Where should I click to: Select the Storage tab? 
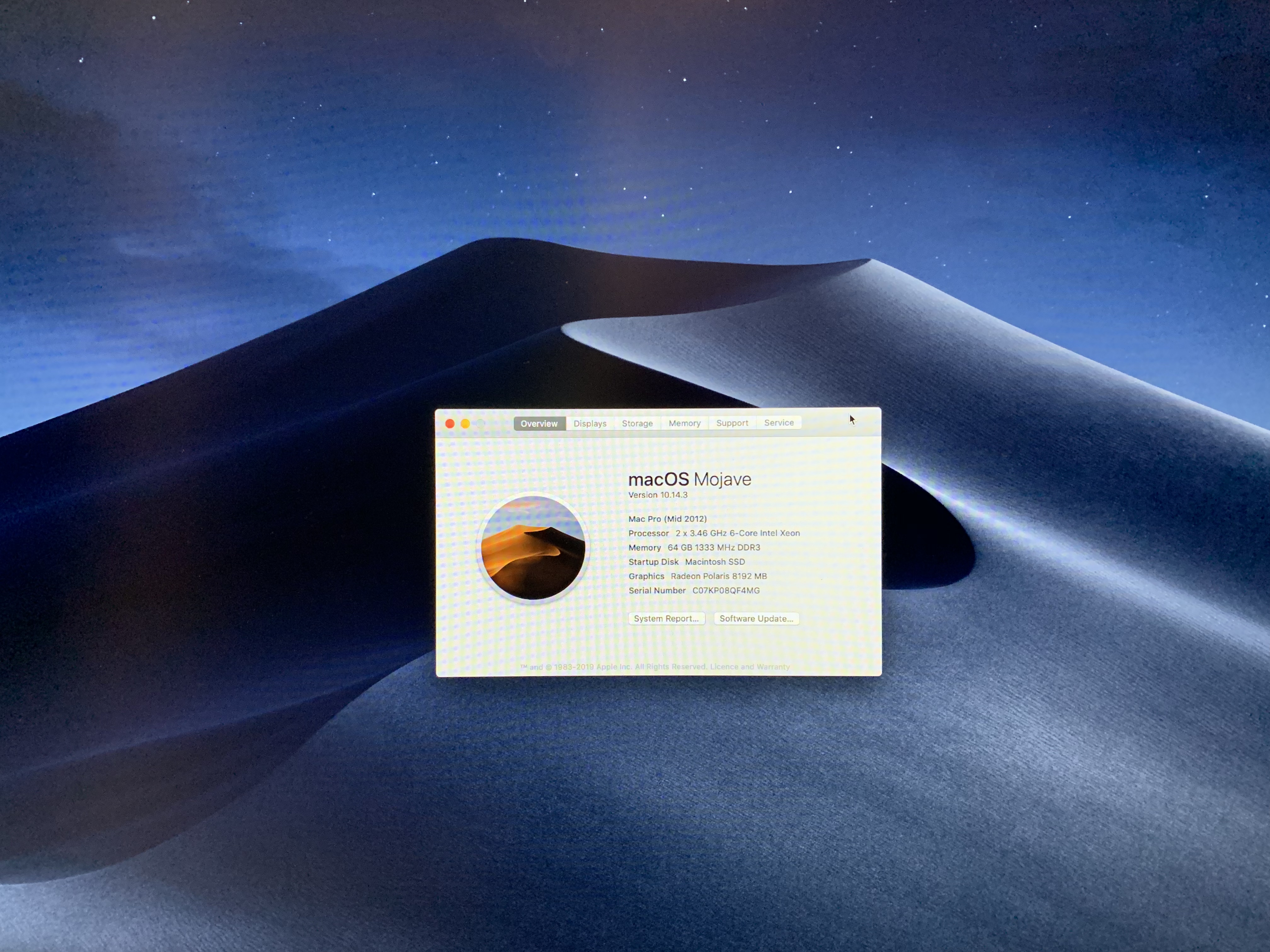(x=637, y=423)
